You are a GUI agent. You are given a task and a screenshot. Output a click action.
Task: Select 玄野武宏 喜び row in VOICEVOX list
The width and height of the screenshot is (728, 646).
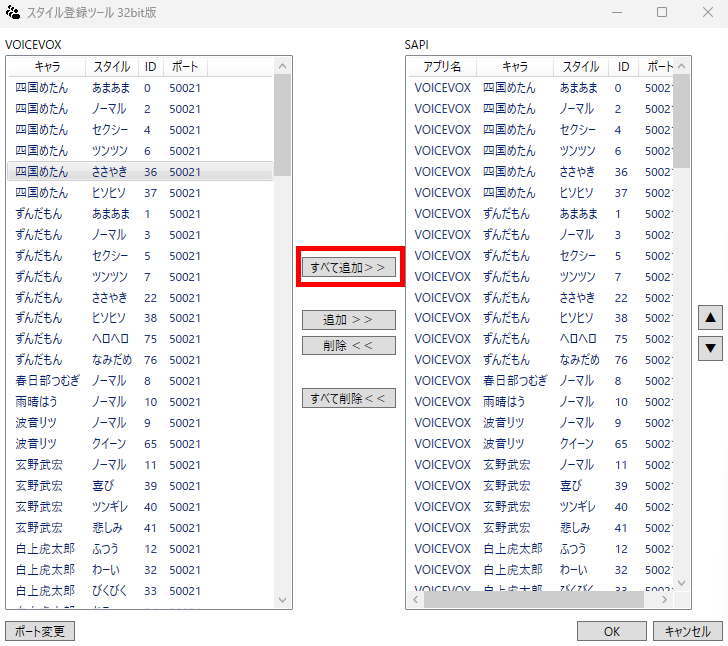point(141,486)
